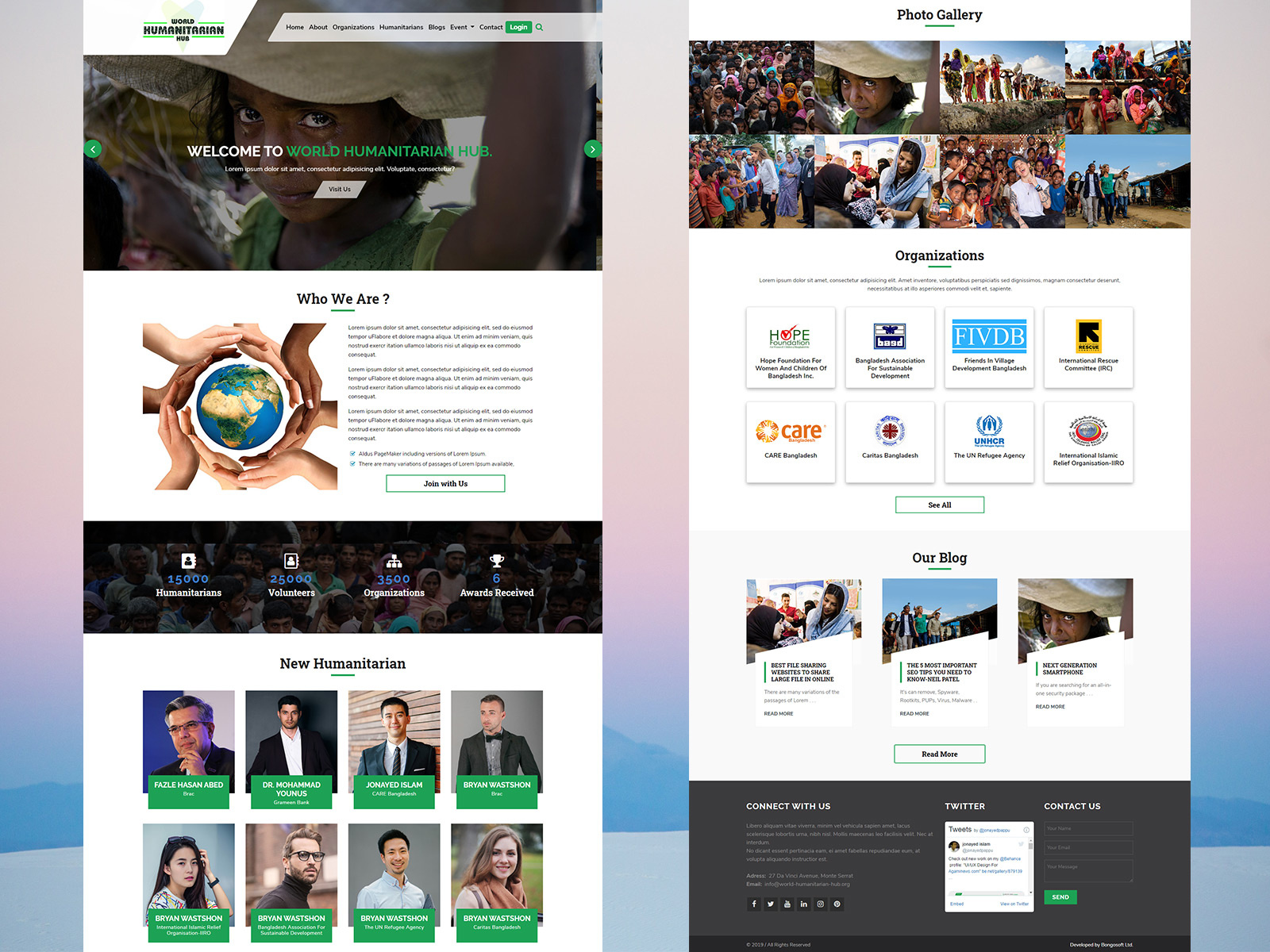Uncheck the variations of passages checkbox

(x=352, y=464)
